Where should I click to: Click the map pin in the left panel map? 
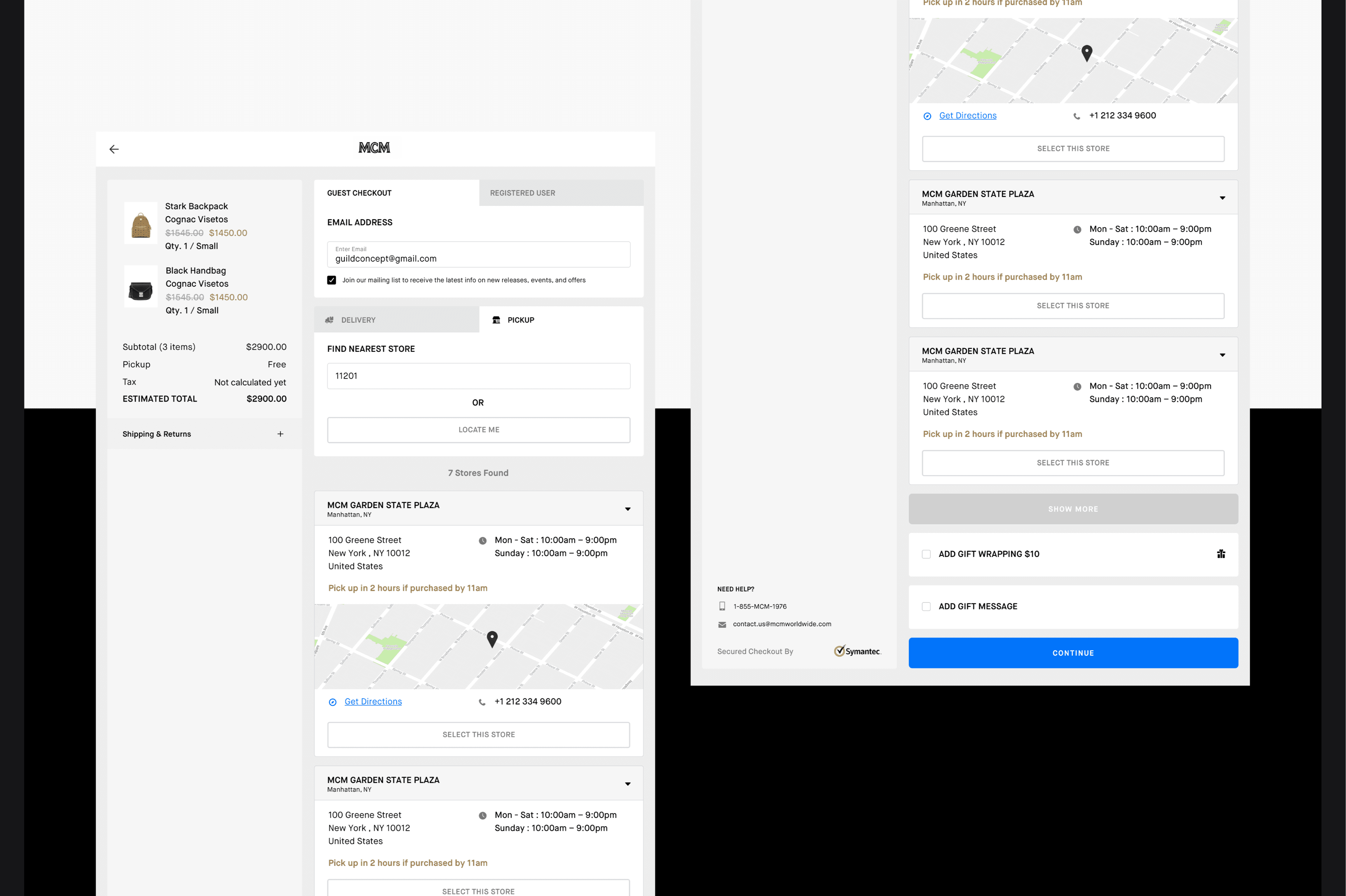[492, 639]
